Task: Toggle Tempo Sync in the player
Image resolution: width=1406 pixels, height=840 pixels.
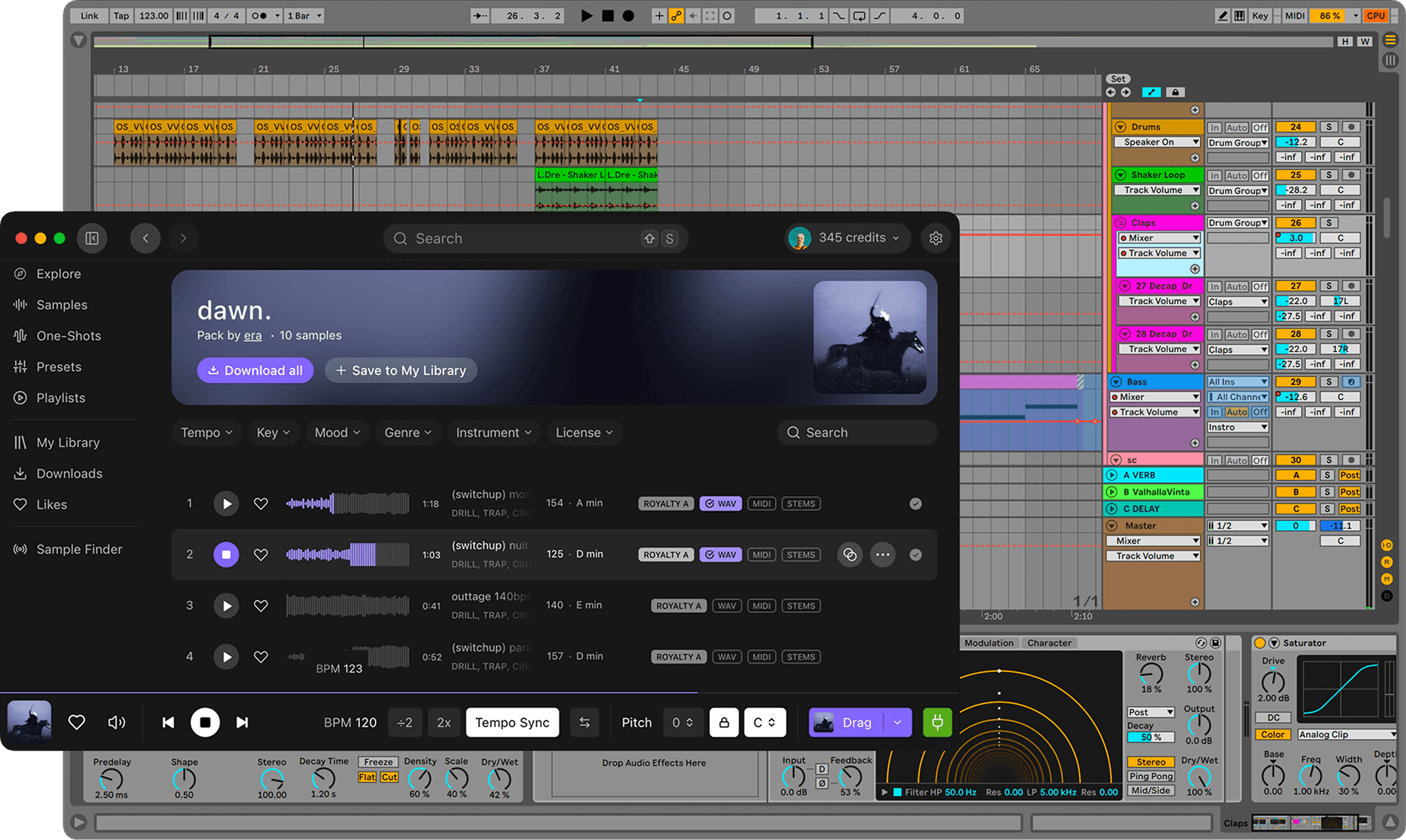Action: (x=512, y=722)
